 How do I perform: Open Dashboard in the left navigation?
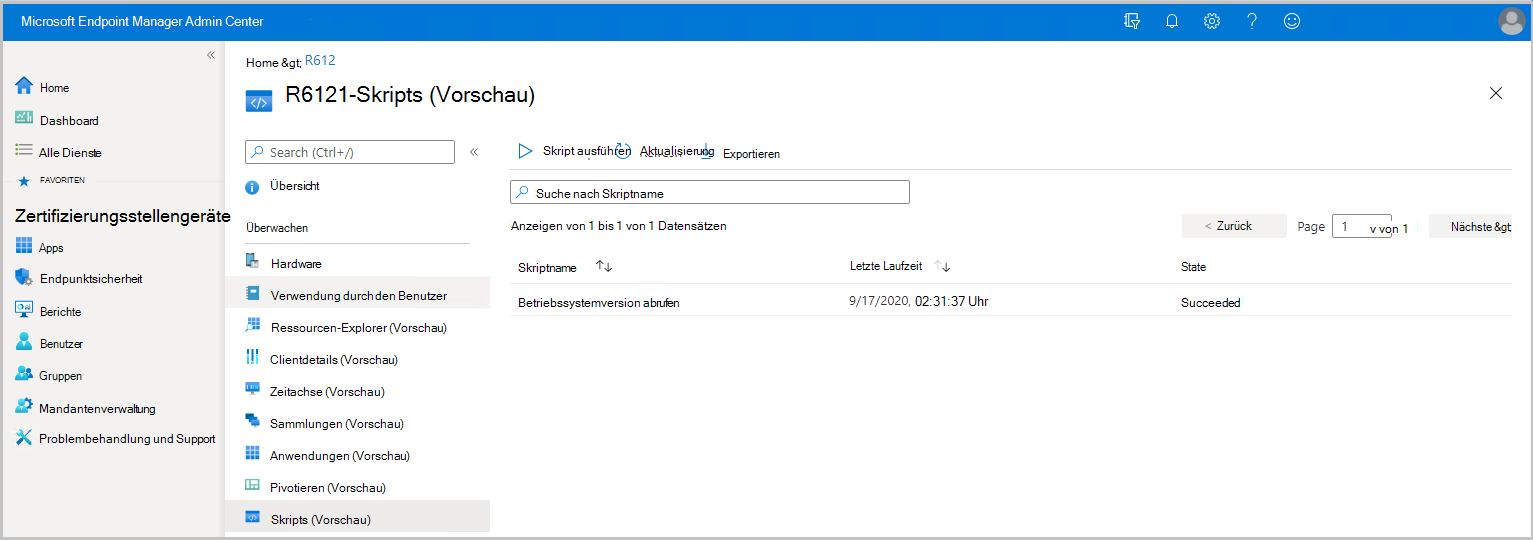(69, 120)
